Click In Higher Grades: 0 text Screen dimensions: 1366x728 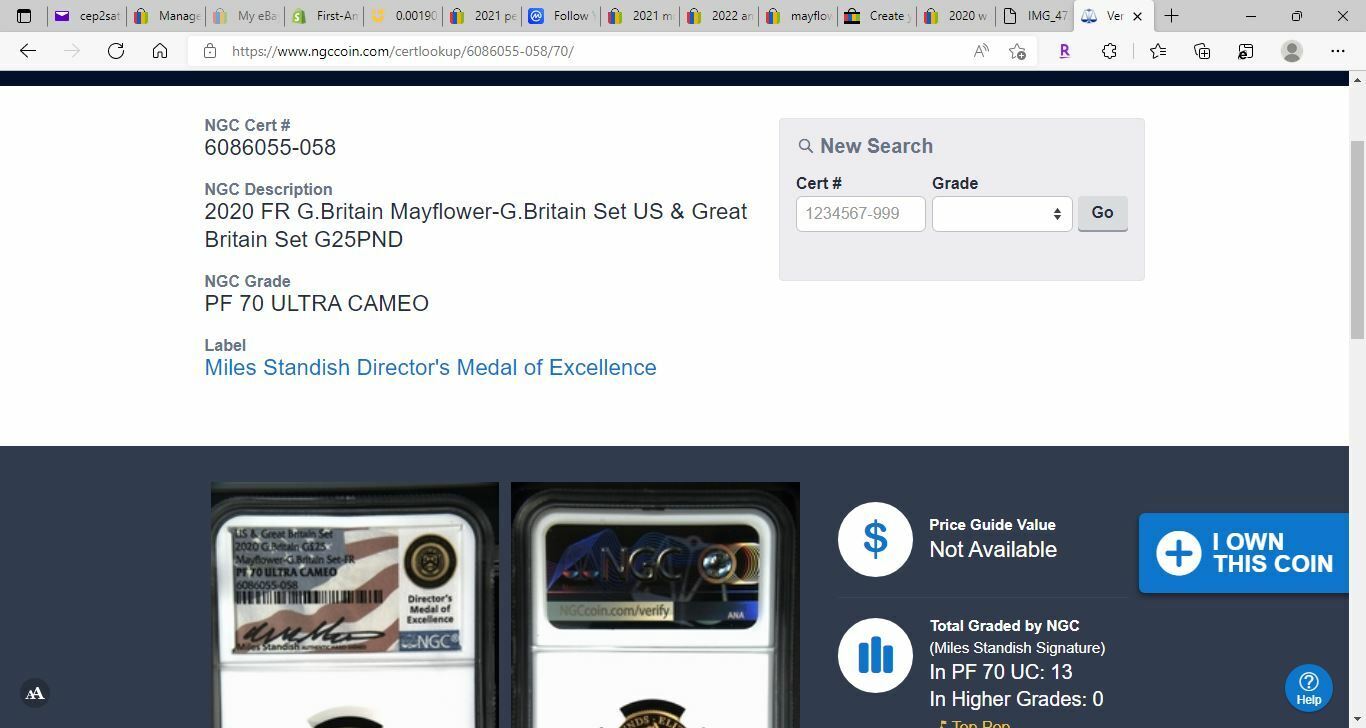(x=1016, y=699)
